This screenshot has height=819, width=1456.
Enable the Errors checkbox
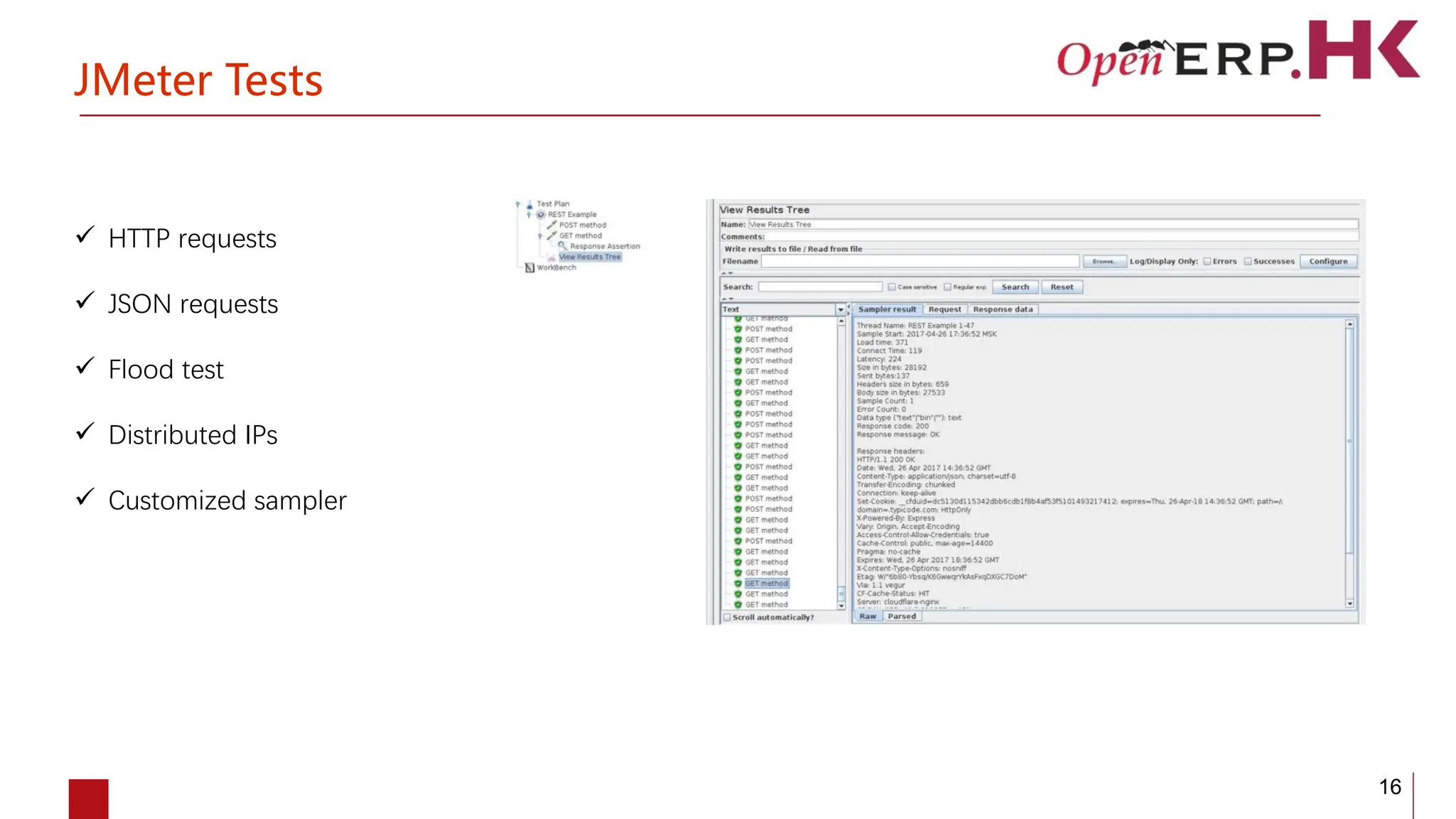click(1207, 262)
